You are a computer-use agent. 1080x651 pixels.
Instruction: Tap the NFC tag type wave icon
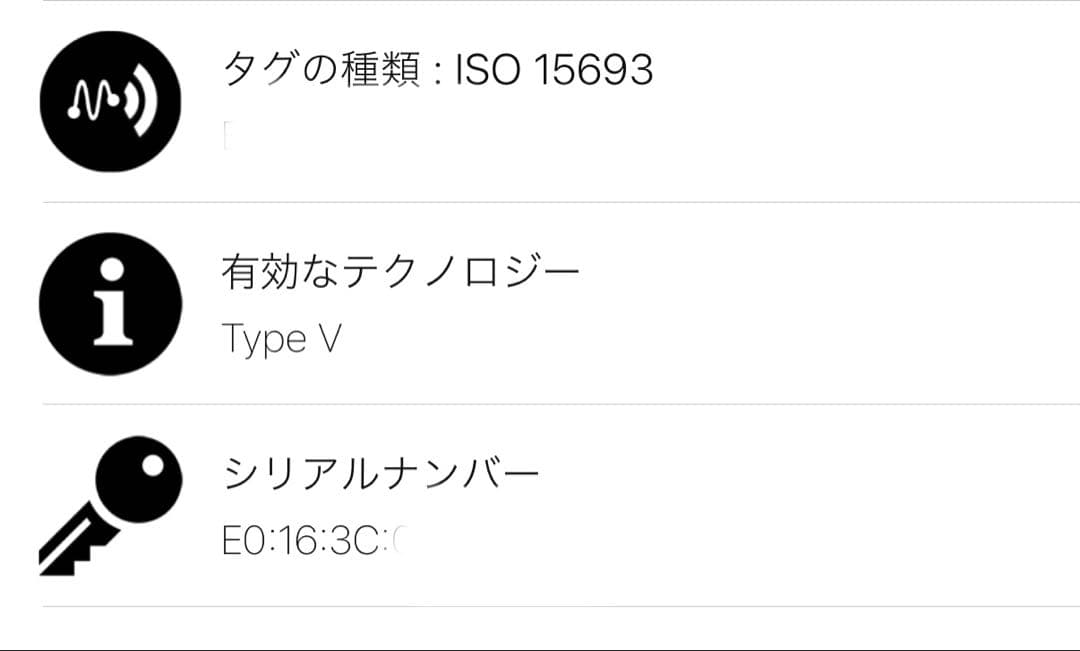[x=110, y=101]
